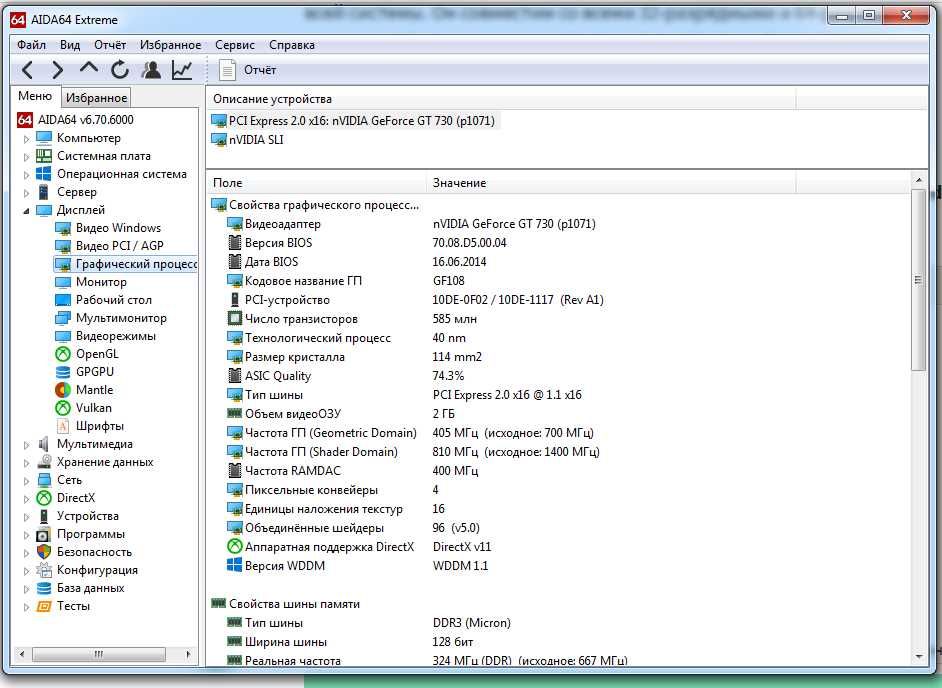Open the Видеорежимы tree item
The image size is (942, 688).
[115, 336]
